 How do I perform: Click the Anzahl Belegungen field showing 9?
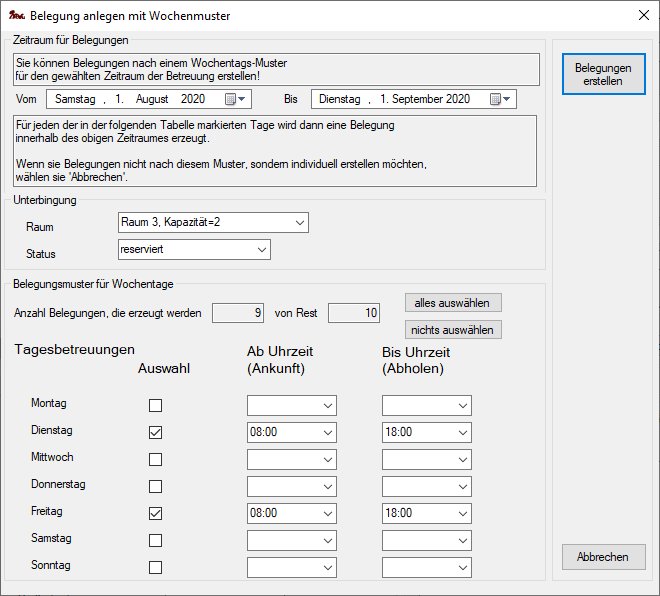click(x=239, y=313)
